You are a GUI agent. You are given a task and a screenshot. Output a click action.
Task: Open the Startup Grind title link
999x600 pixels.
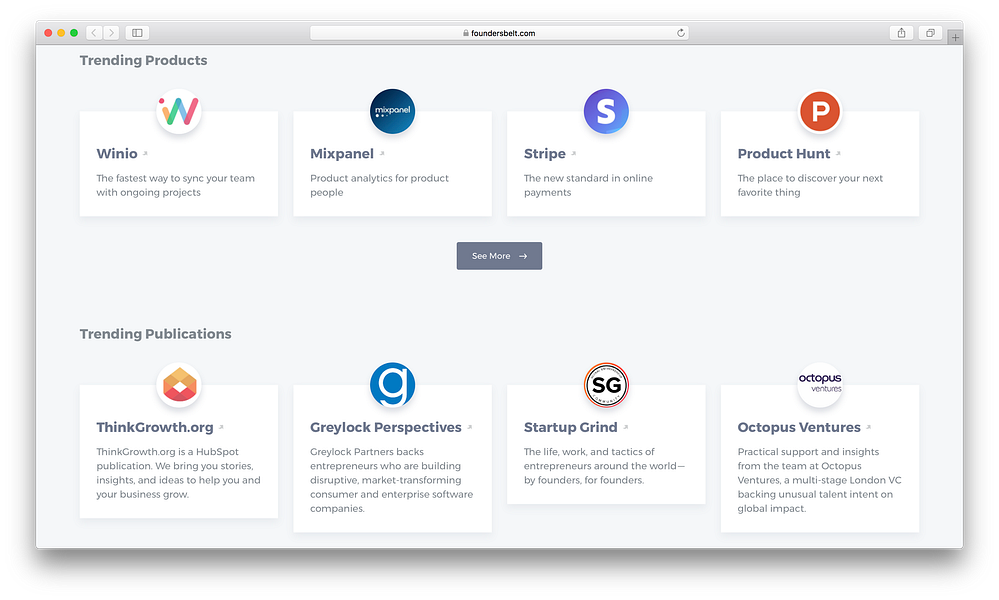571,427
